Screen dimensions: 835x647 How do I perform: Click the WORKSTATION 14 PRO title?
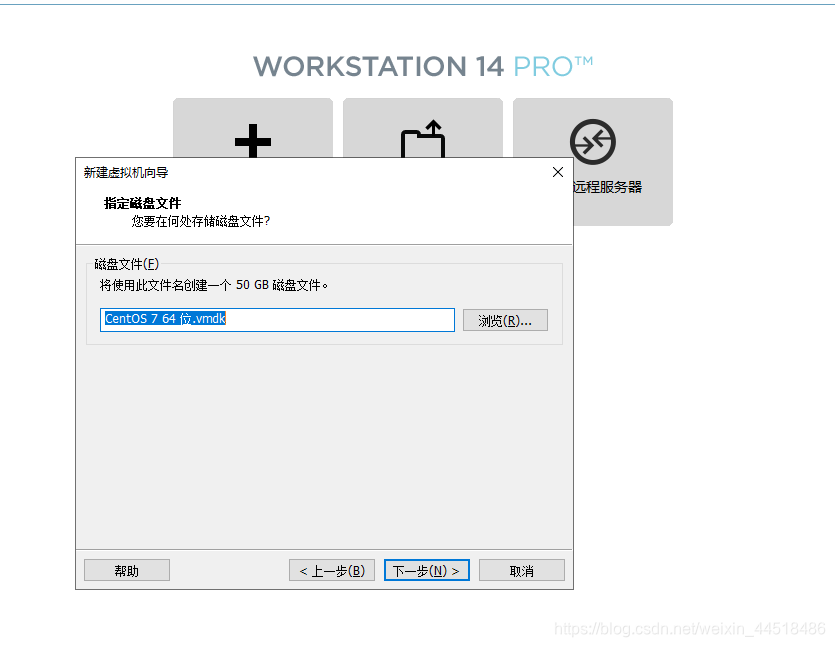click(423, 67)
